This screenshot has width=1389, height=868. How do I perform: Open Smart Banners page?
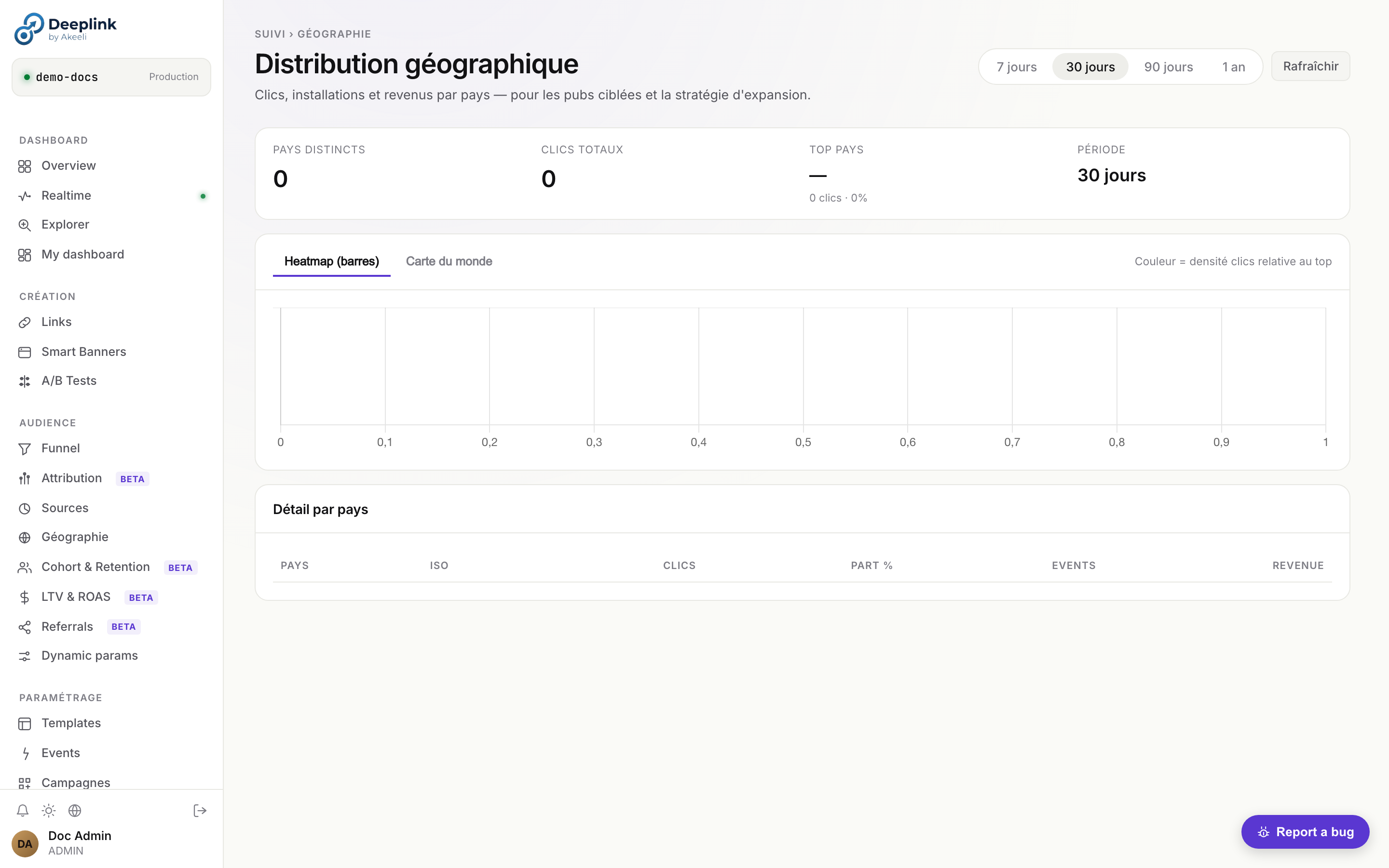[x=111, y=352]
